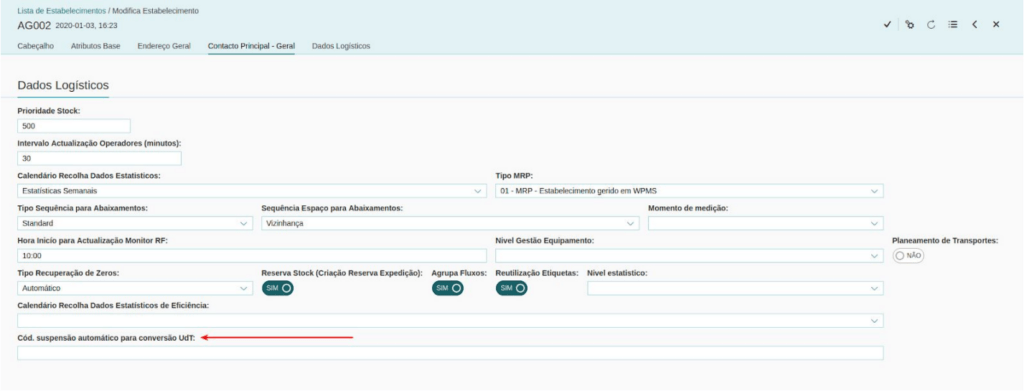This screenshot has height=391, width=1024.
Task: Open the Dados Logísticos tab
Action: (x=341, y=46)
